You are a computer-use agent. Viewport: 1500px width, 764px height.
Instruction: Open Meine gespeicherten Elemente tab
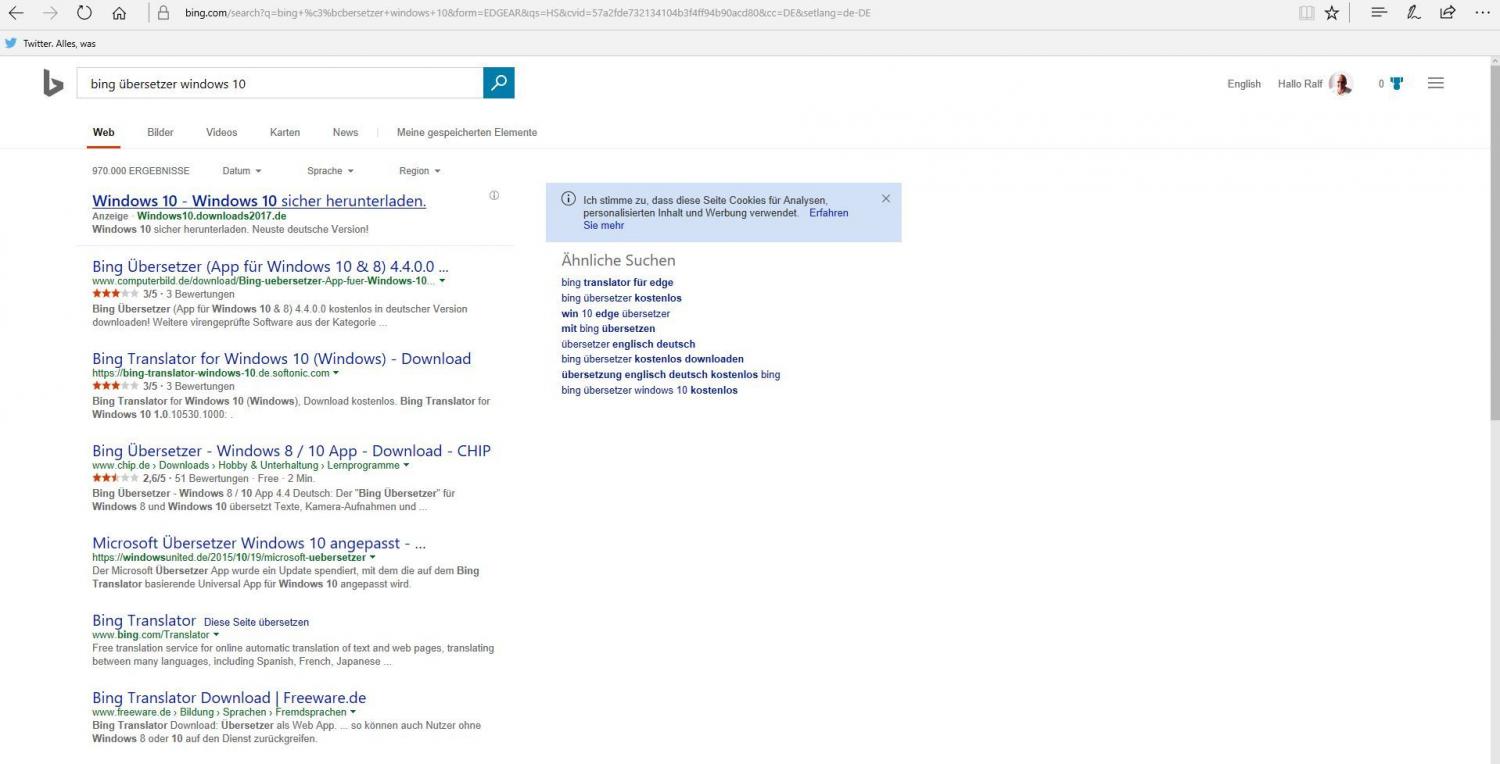pos(467,132)
